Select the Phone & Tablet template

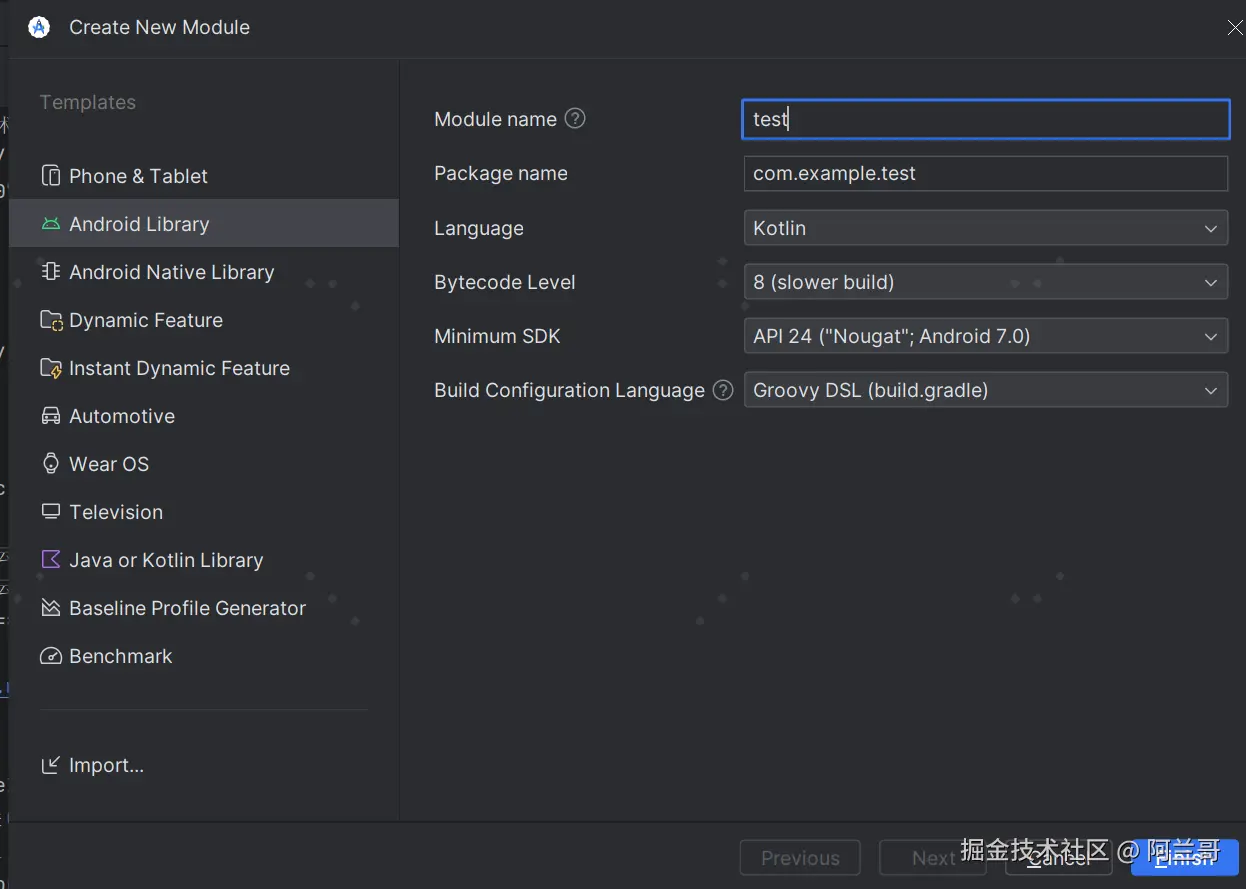click(x=204, y=176)
